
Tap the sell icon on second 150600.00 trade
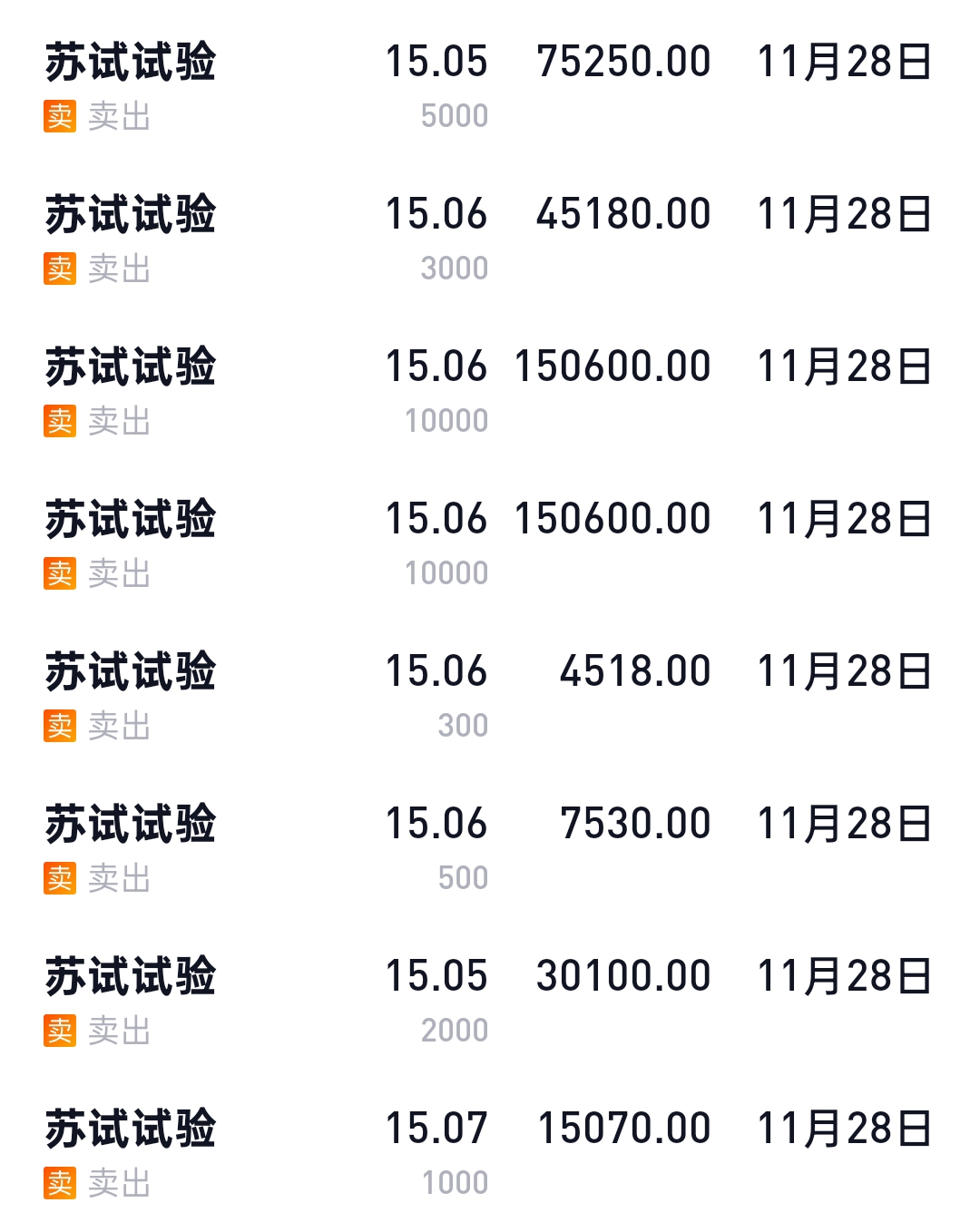(60, 573)
